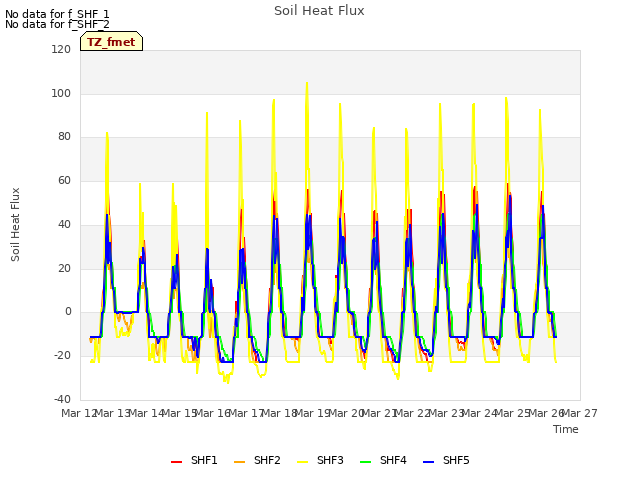Viewport: 640px width, 480px height.
Task: Click the 40 y-axis tick label
Action: click(64, 224)
